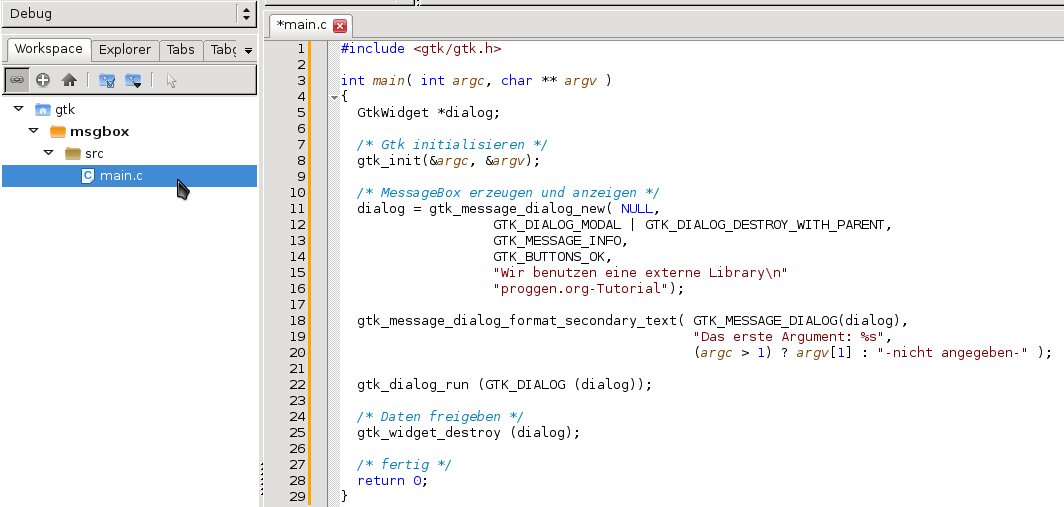
Task: Open project settings folder-with-checkmark icon
Action: pyautogui.click(x=106, y=80)
